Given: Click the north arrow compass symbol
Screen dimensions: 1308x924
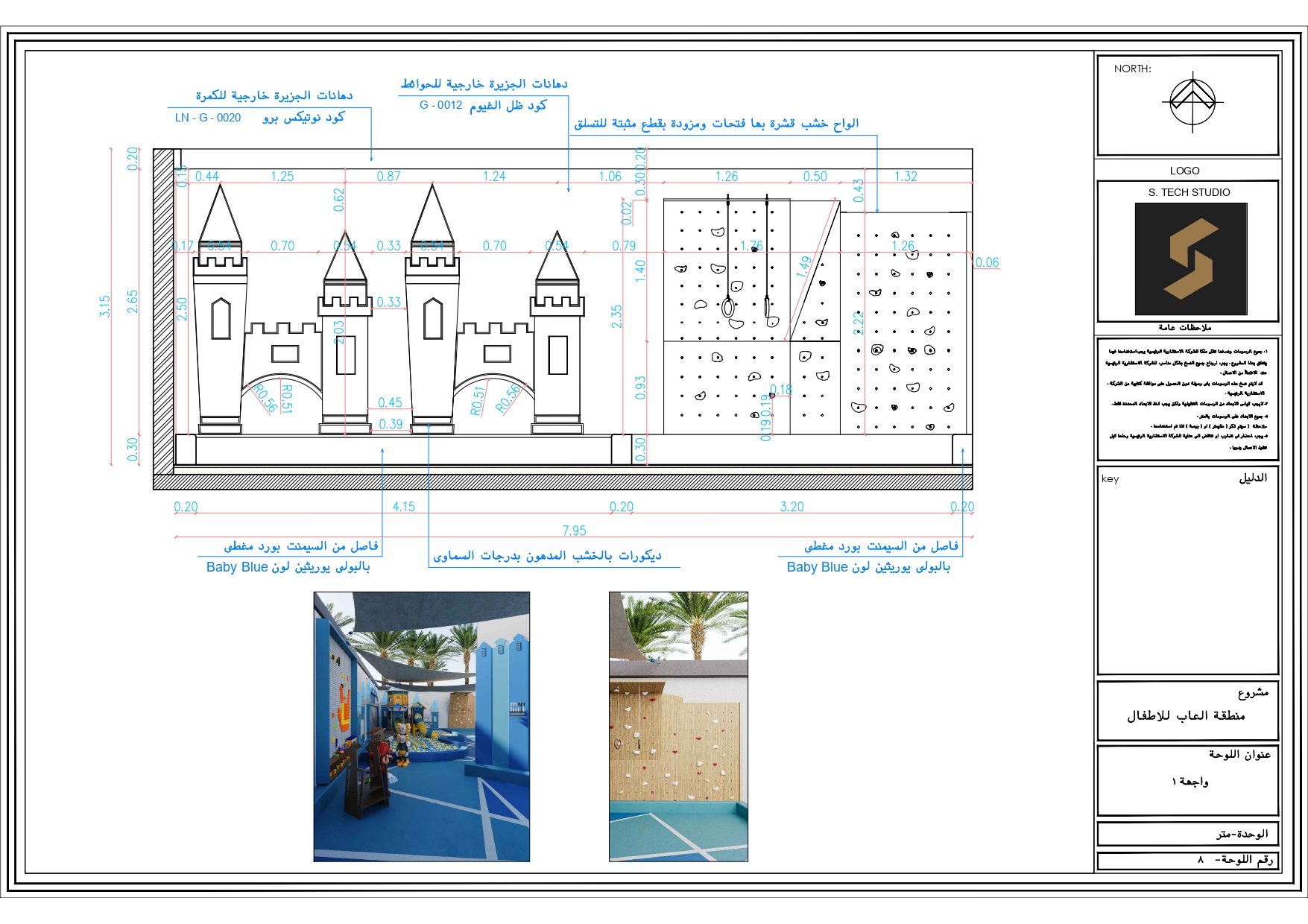Looking at the screenshot, I should [x=1194, y=101].
